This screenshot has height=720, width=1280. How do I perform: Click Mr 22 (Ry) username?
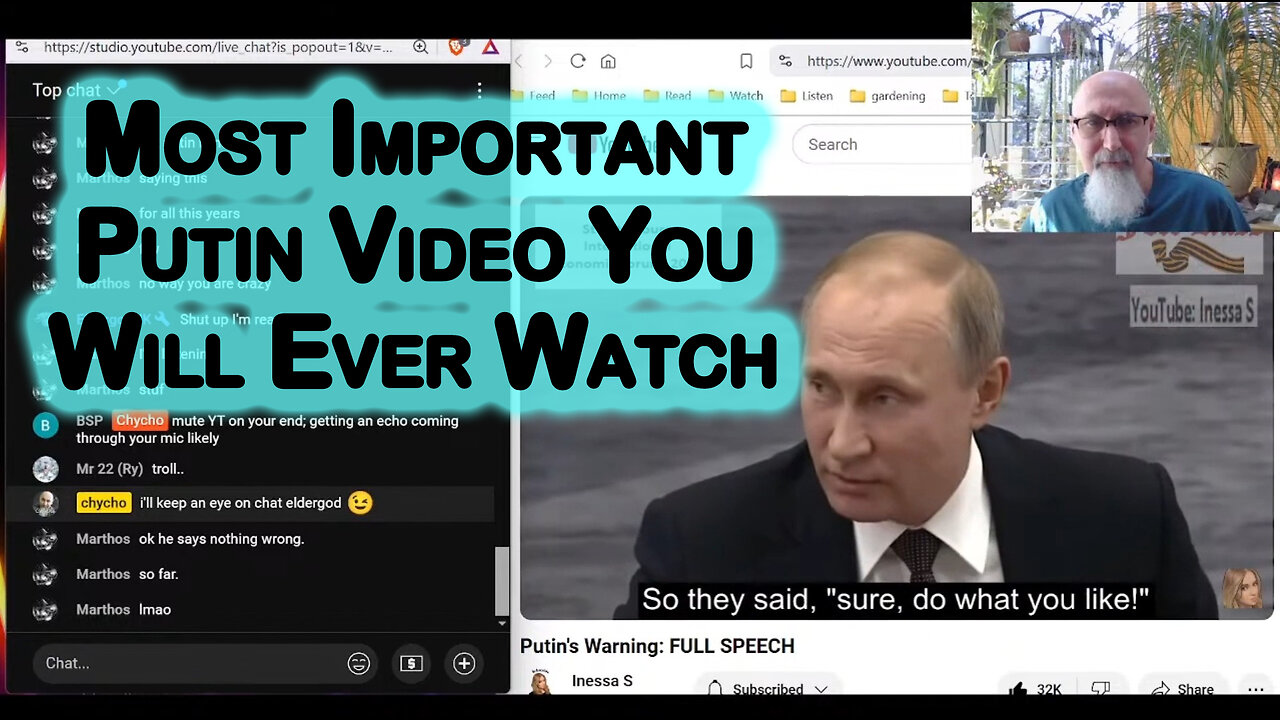(109, 468)
